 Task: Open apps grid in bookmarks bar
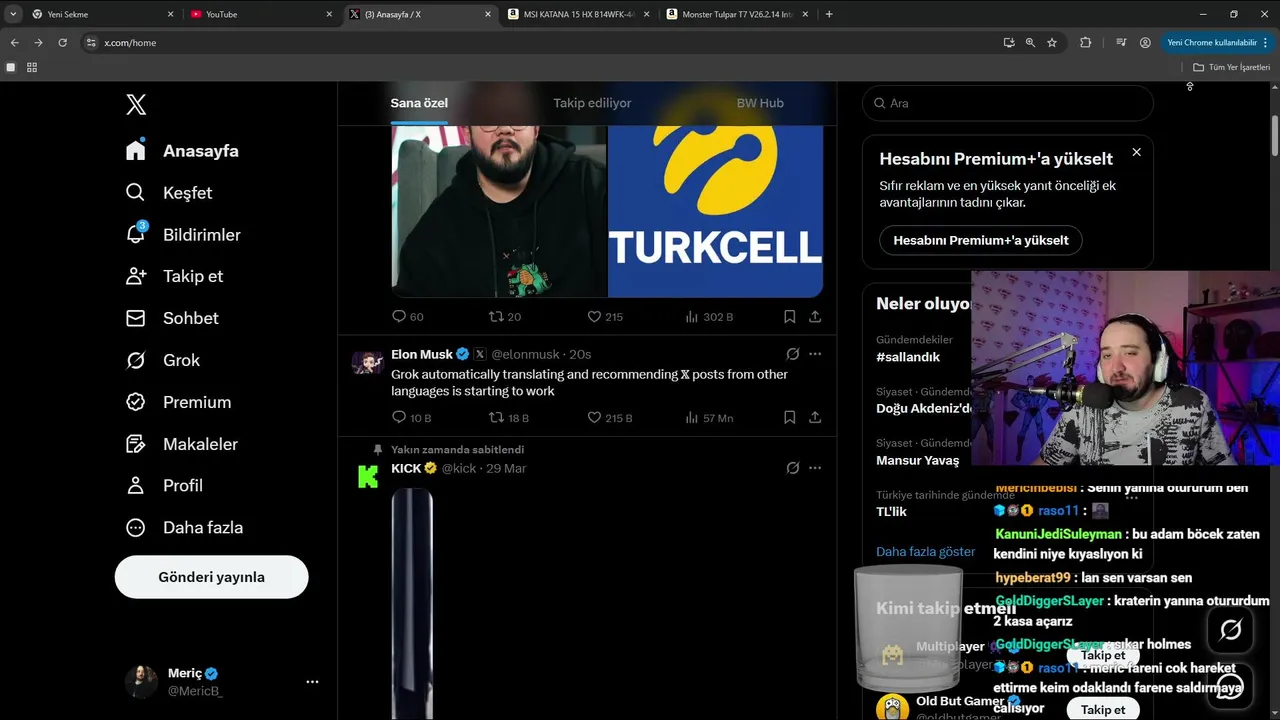pos(32,67)
